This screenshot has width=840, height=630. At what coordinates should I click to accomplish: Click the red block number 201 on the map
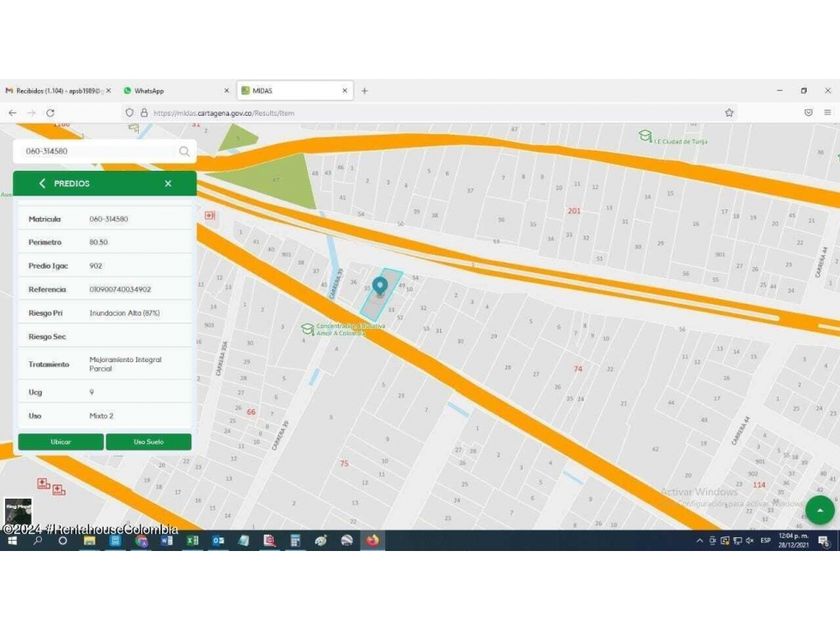pyautogui.click(x=574, y=211)
